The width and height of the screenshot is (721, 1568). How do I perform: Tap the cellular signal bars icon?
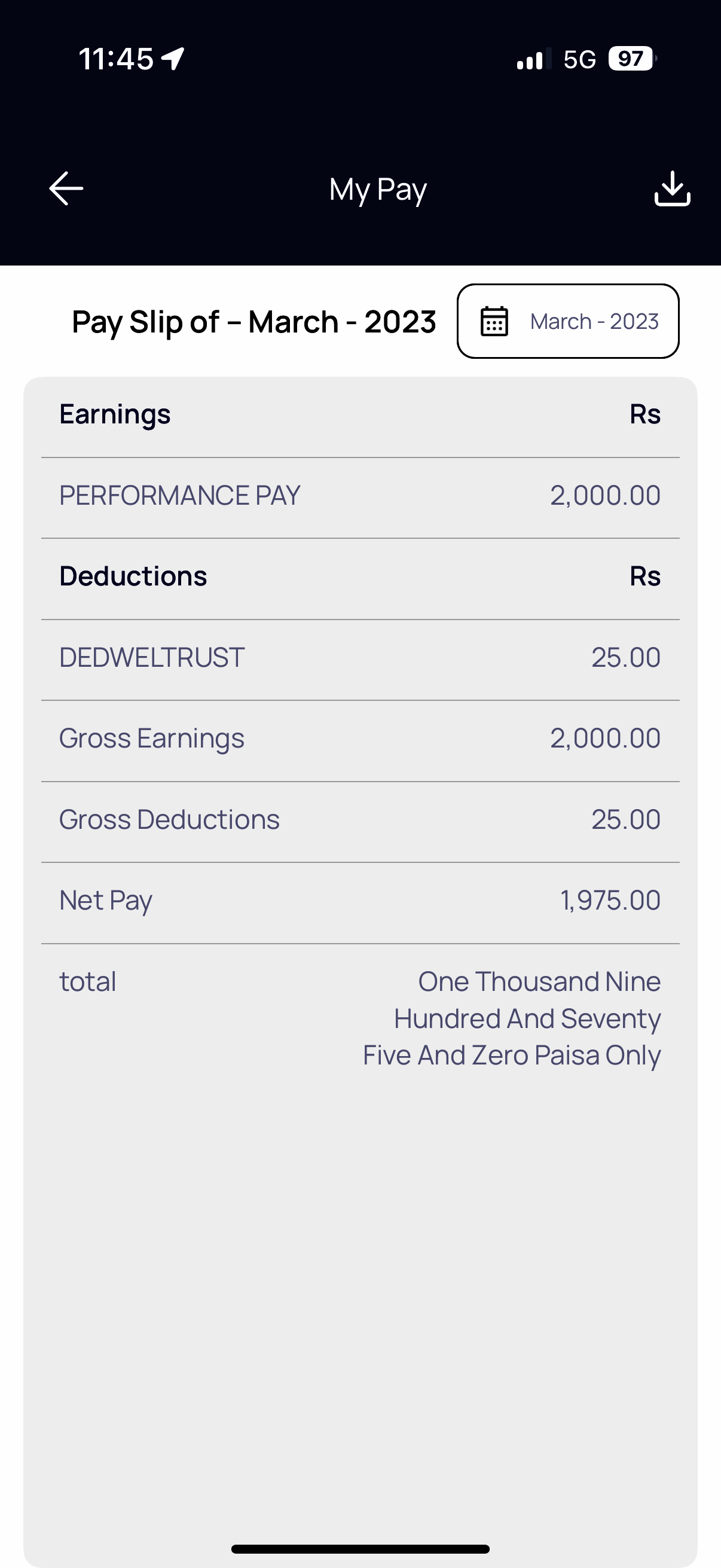click(534, 59)
